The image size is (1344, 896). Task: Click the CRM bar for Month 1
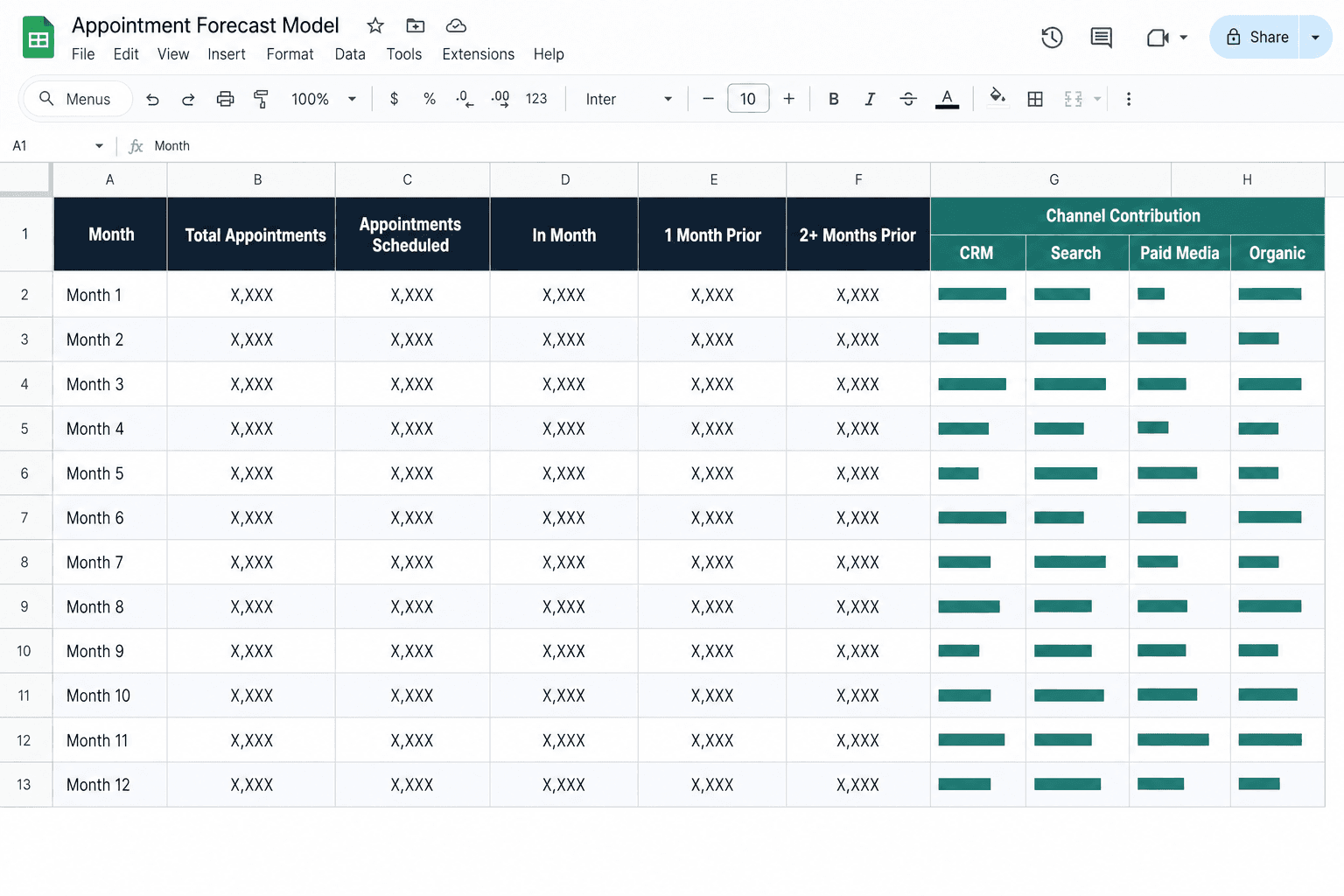[972, 294]
